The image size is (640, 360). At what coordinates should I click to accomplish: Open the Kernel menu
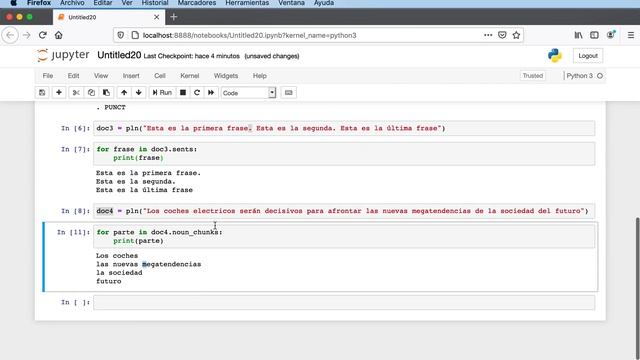(190, 76)
